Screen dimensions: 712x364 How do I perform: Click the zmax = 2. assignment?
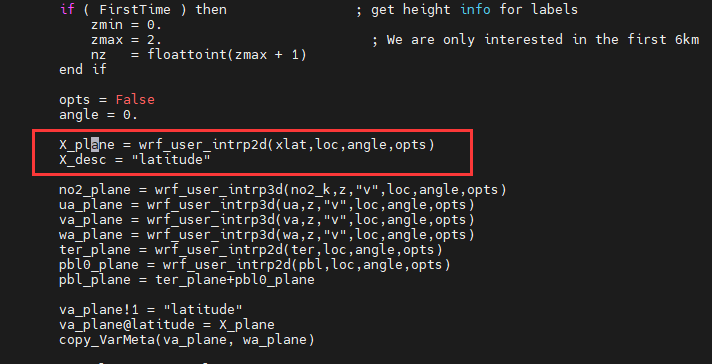(x=126, y=39)
